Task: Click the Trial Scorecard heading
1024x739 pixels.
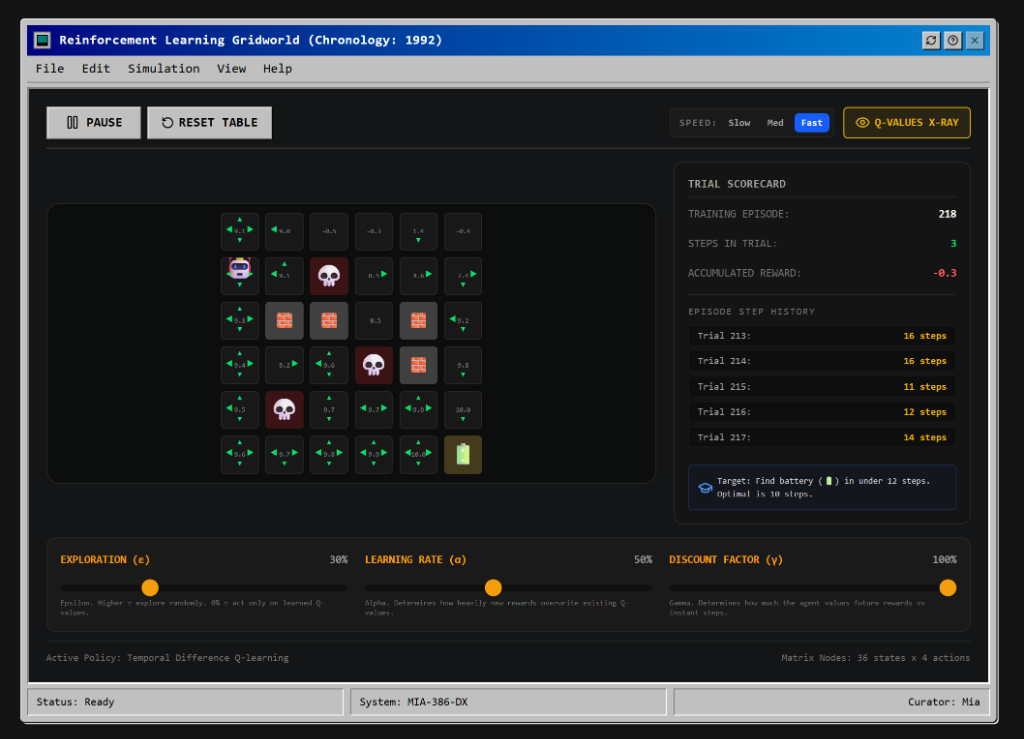Action: (737, 184)
